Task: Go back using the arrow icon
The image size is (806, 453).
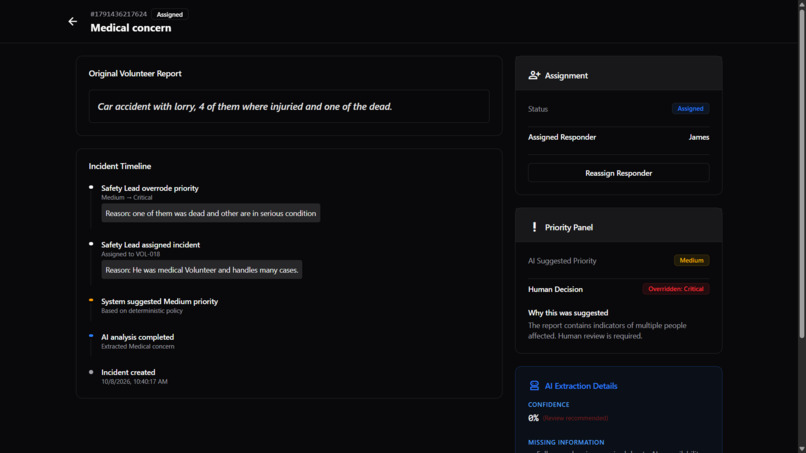Action: 72,22
